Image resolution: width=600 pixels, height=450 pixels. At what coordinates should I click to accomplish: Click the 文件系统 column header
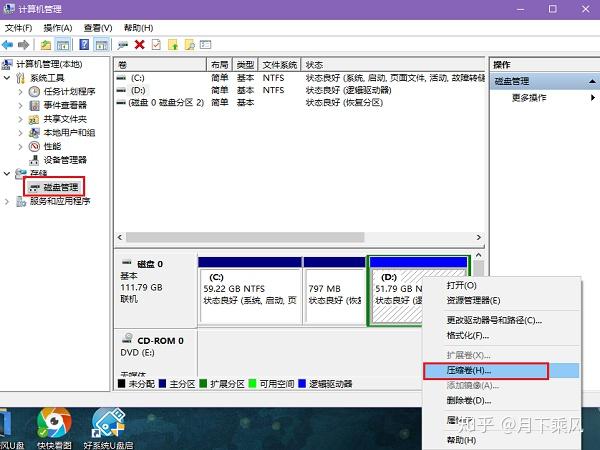pyautogui.click(x=280, y=65)
